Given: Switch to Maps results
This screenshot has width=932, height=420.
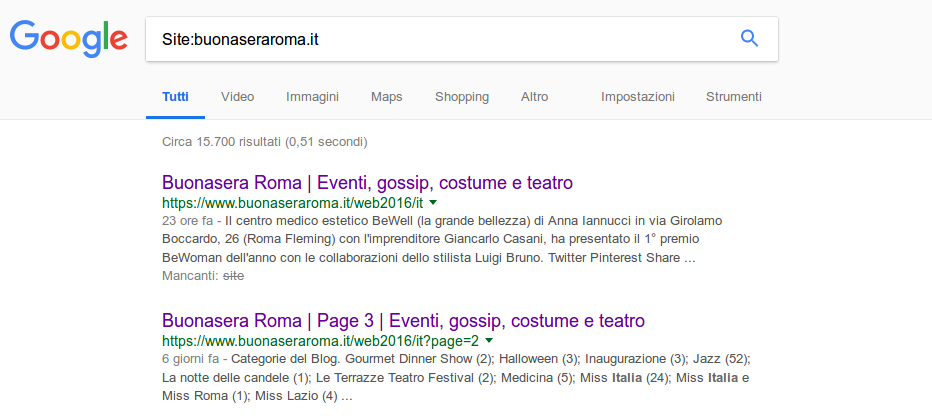Looking at the screenshot, I should [386, 97].
